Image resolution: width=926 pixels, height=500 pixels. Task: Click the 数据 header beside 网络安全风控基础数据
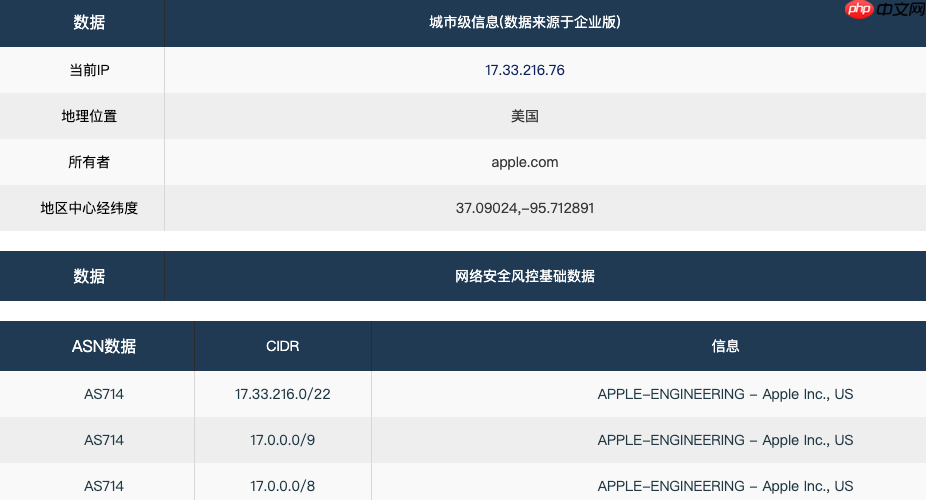click(x=89, y=276)
